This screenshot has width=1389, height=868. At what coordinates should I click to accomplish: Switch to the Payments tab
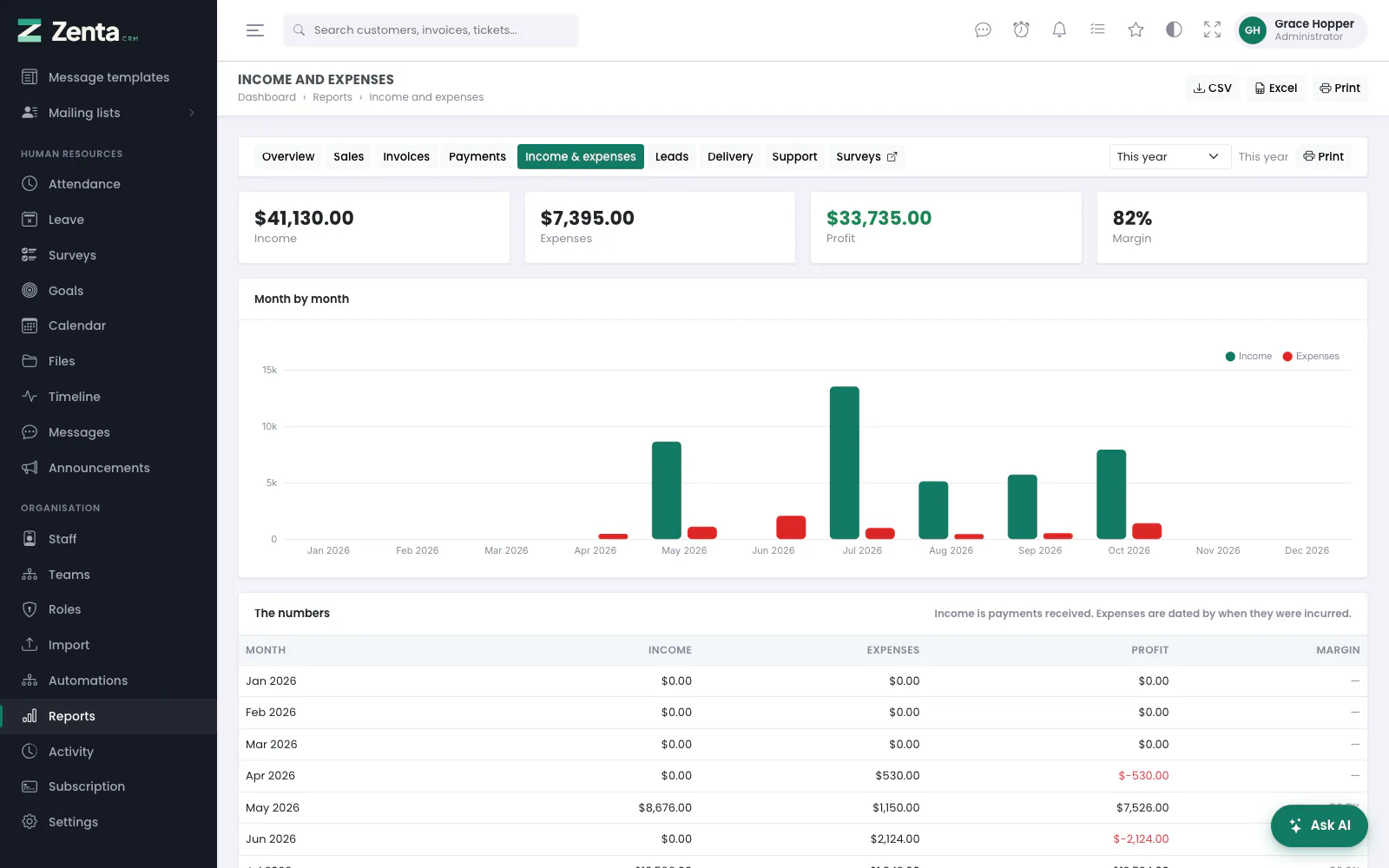point(477,156)
